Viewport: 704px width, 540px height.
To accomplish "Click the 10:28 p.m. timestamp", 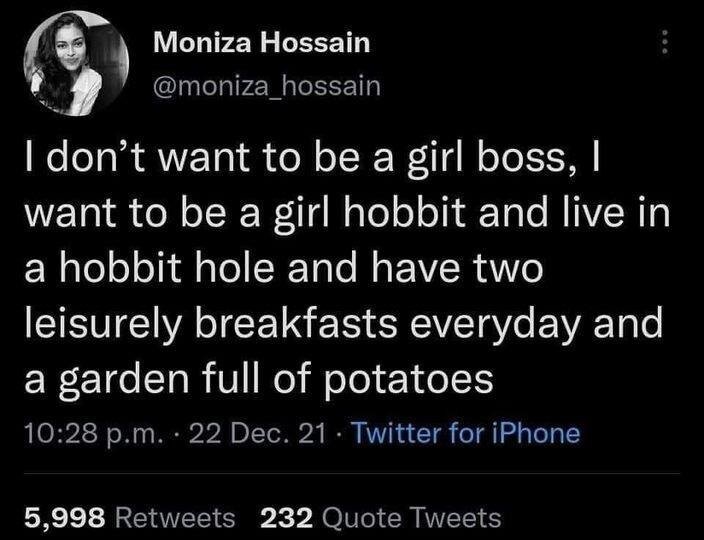I will [92, 434].
